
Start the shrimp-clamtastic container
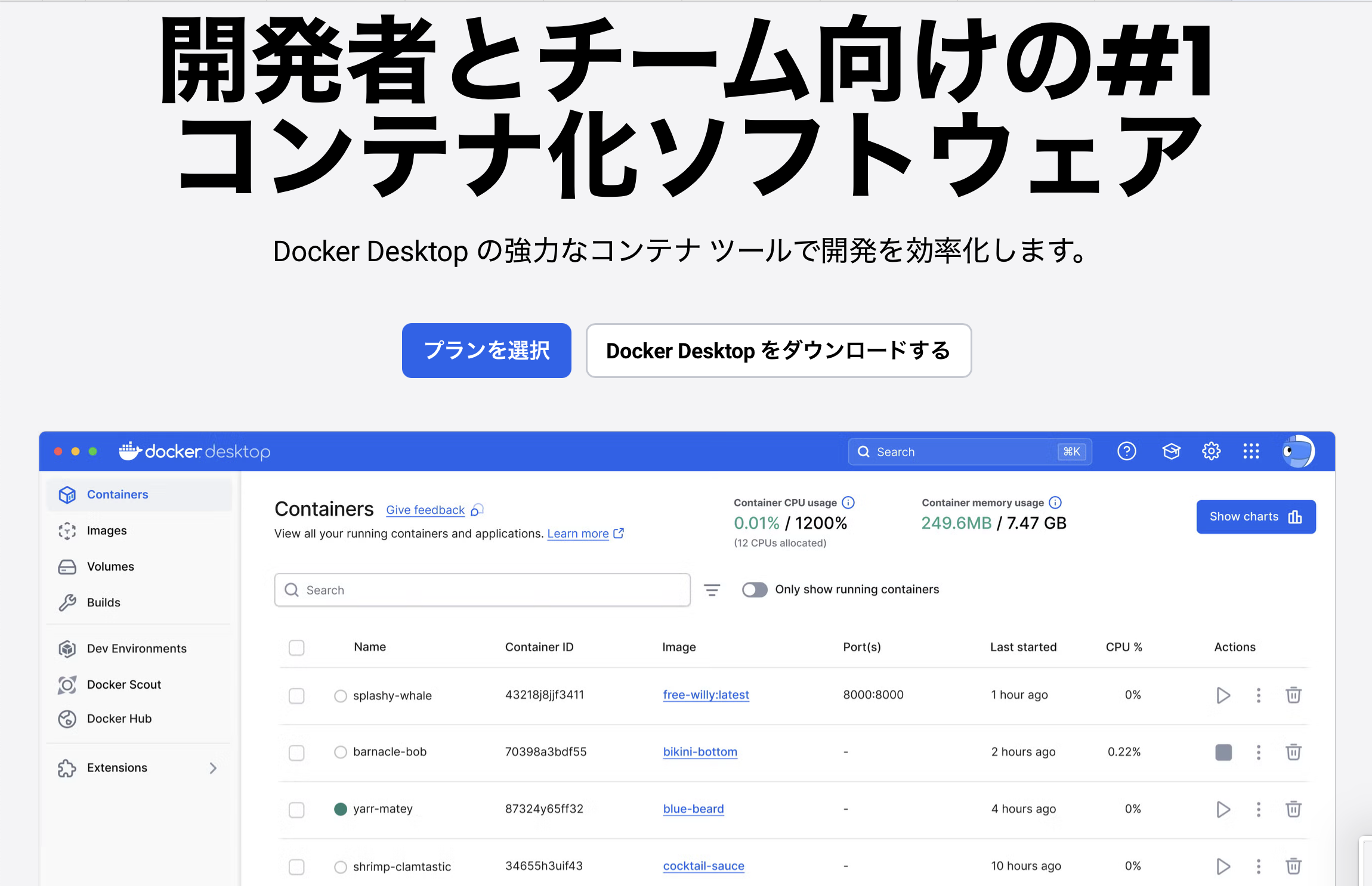tap(1223, 866)
